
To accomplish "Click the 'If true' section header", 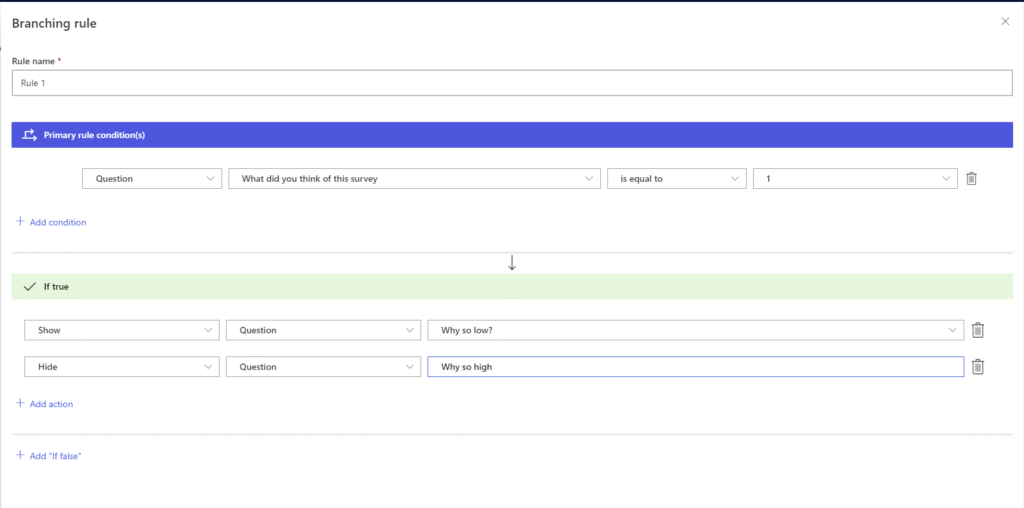I will pos(512,287).
